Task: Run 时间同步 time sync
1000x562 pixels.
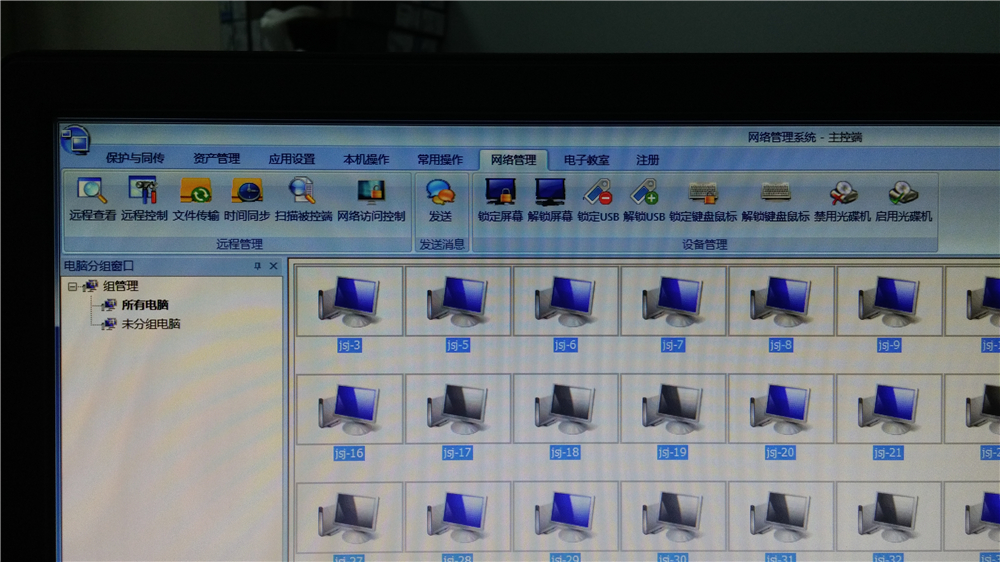Action: coord(246,198)
